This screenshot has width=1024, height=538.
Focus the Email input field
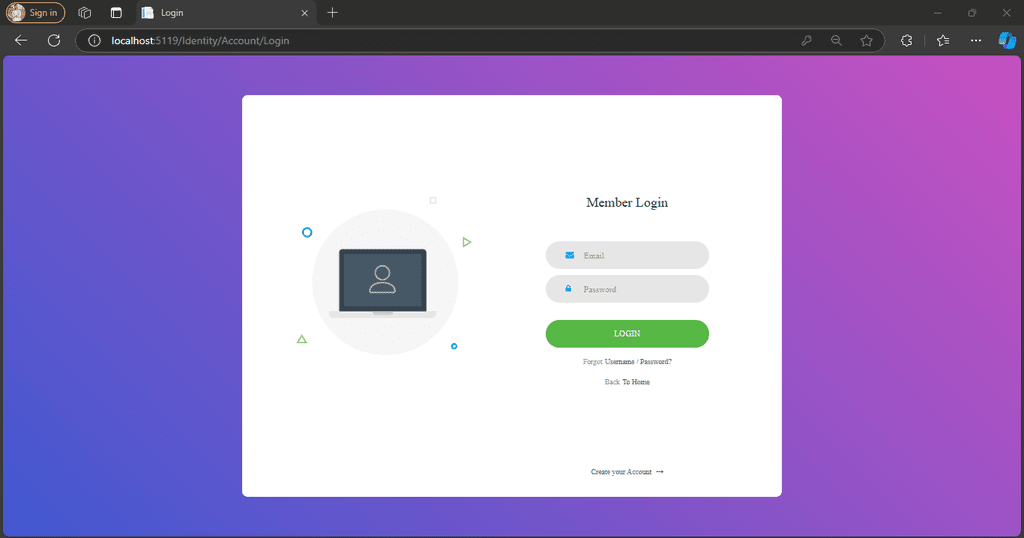[627, 255]
